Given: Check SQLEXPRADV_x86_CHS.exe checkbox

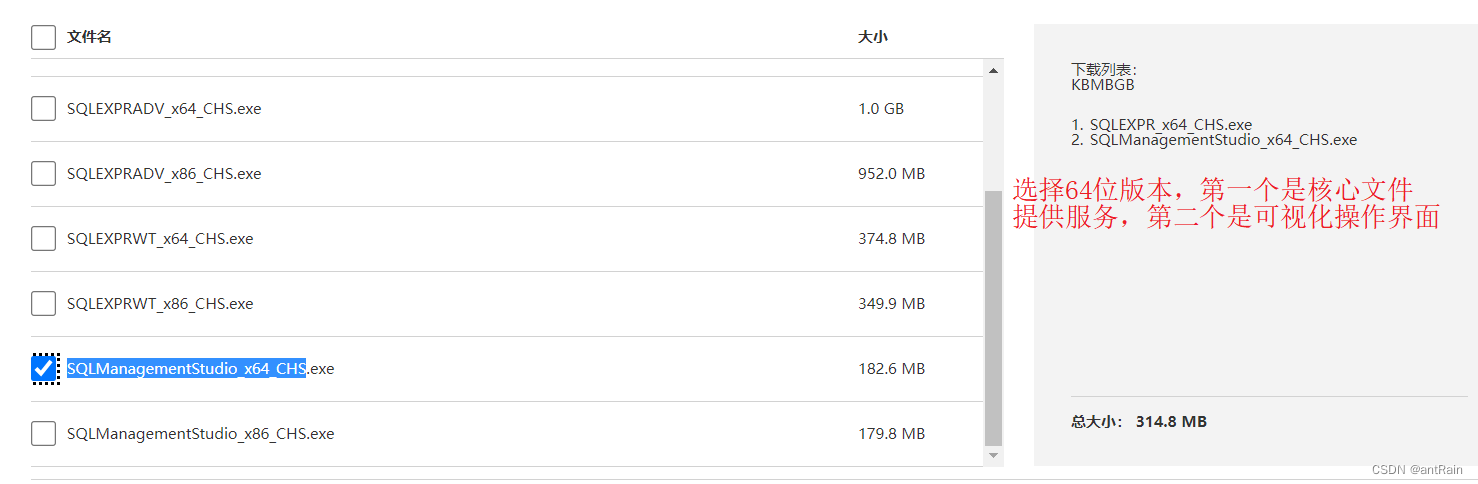Looking at the screenshot, I should 43,173.
